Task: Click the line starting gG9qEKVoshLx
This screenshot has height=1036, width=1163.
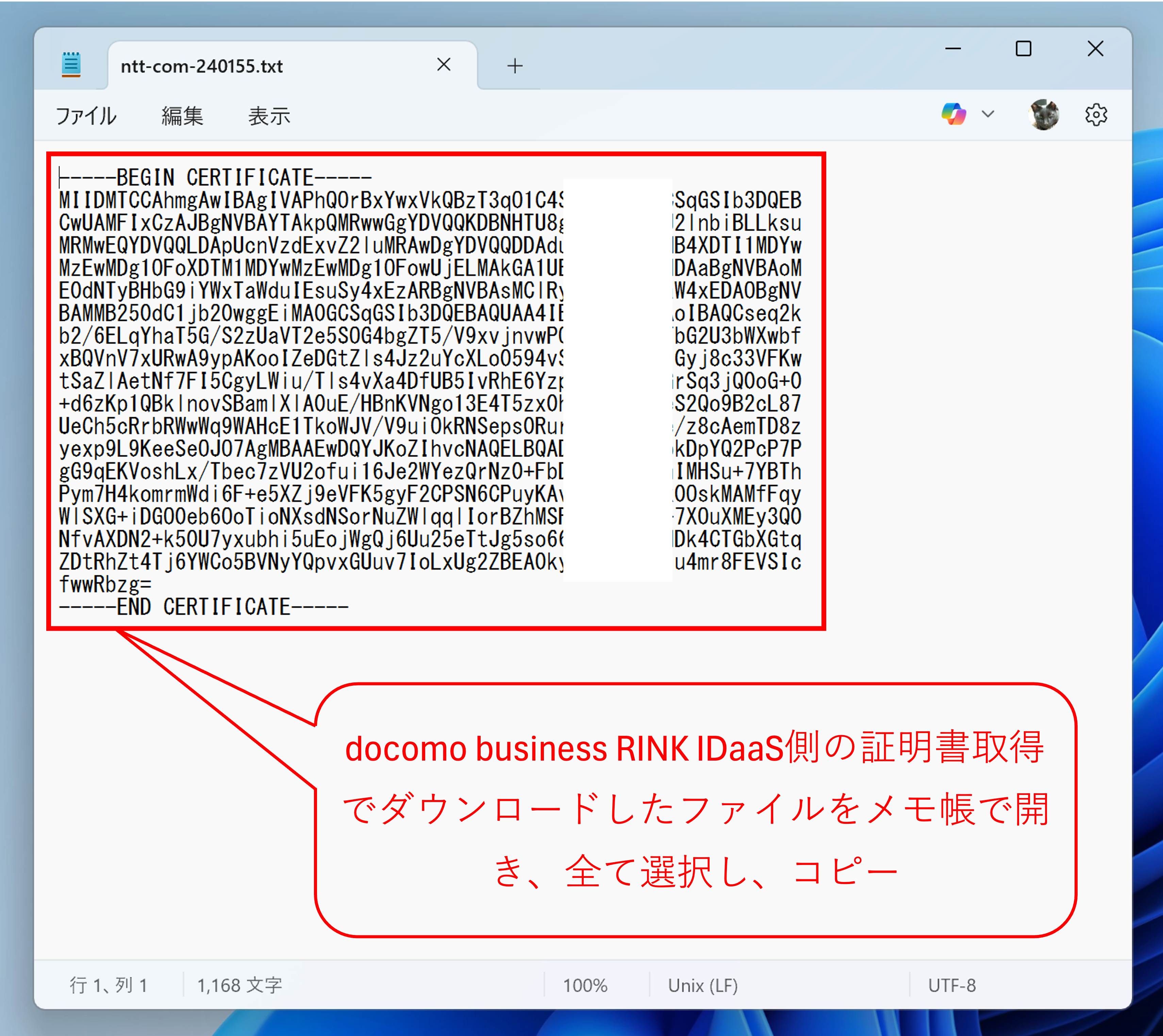Action: (x=430, y=471)
